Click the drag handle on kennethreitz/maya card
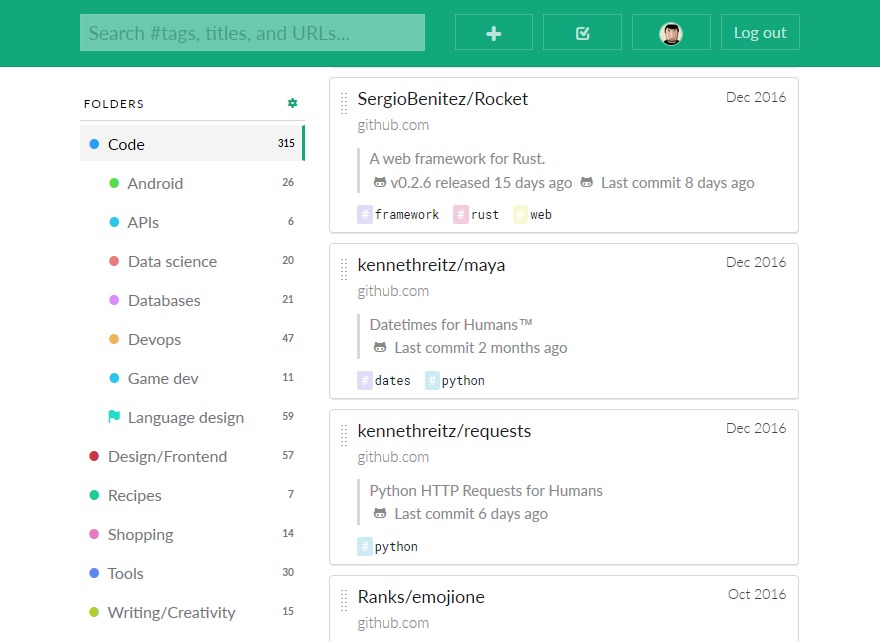880x642 pixels. [344, 269]
